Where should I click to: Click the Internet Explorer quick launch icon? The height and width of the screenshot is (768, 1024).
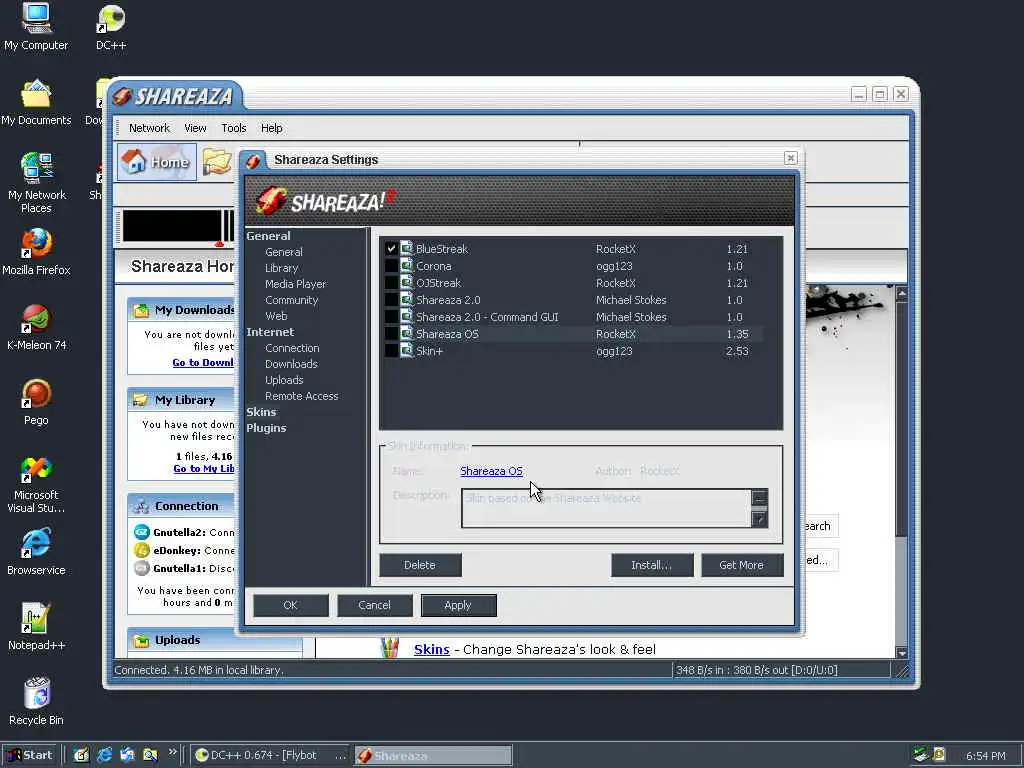(x=104, y=755)
